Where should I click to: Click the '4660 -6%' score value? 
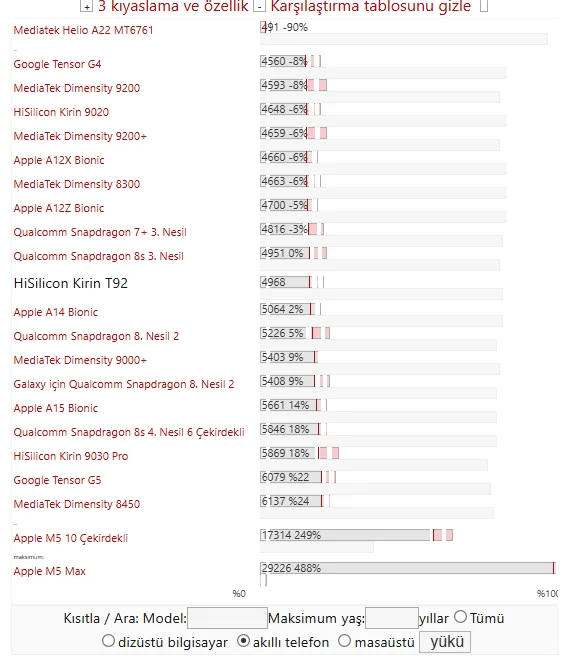[x=284, y=157]
